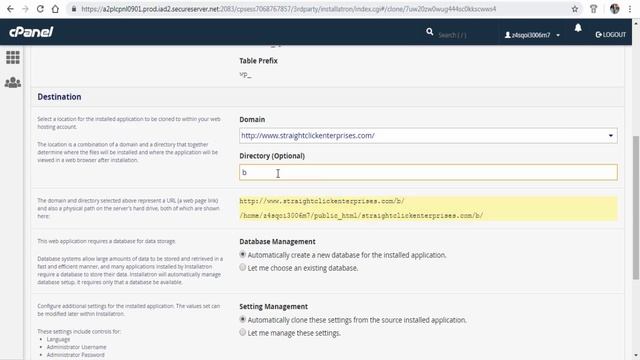Click the Setting Management heading
This screenshot has height=360, width=640.
(273, 307)
